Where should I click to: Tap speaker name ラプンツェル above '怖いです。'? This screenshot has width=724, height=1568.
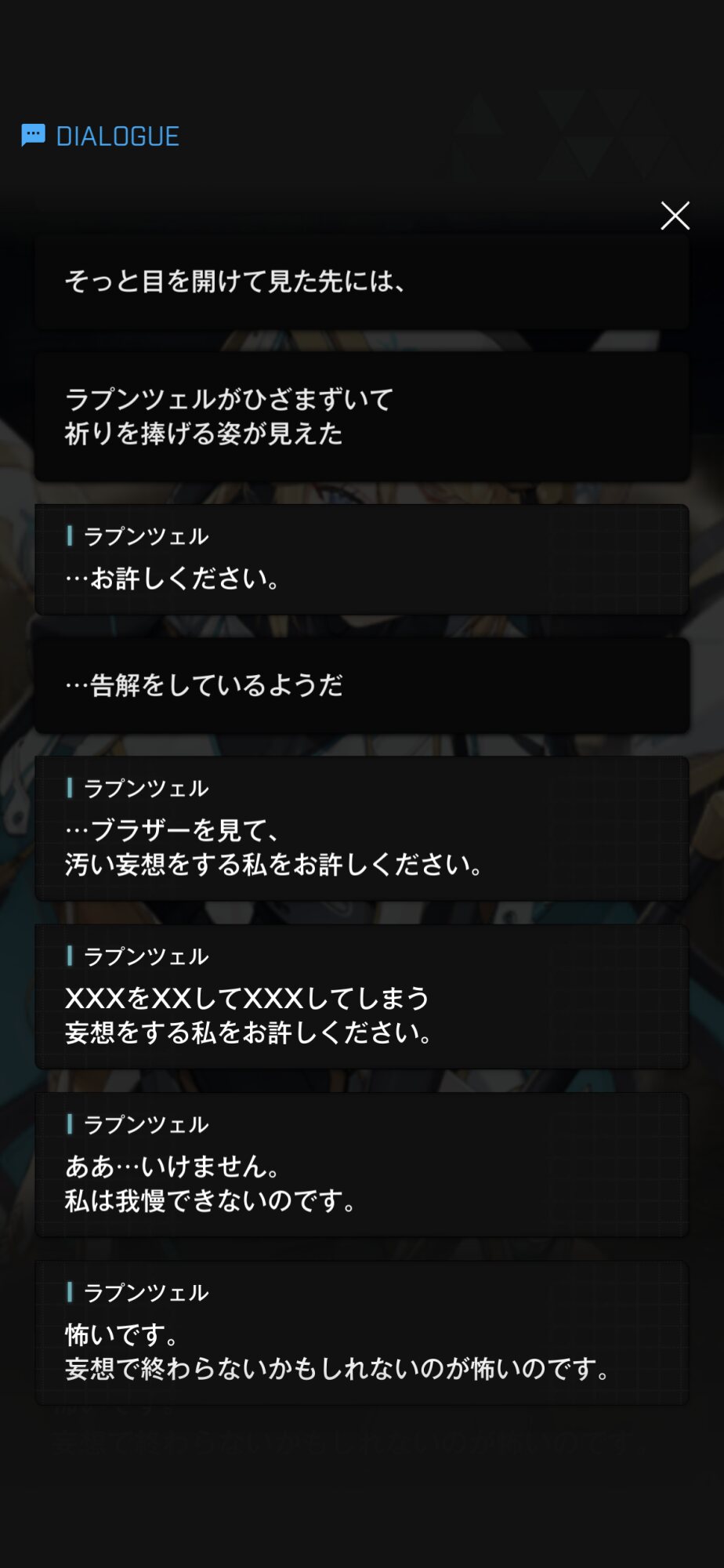(x=146, y=1293)
